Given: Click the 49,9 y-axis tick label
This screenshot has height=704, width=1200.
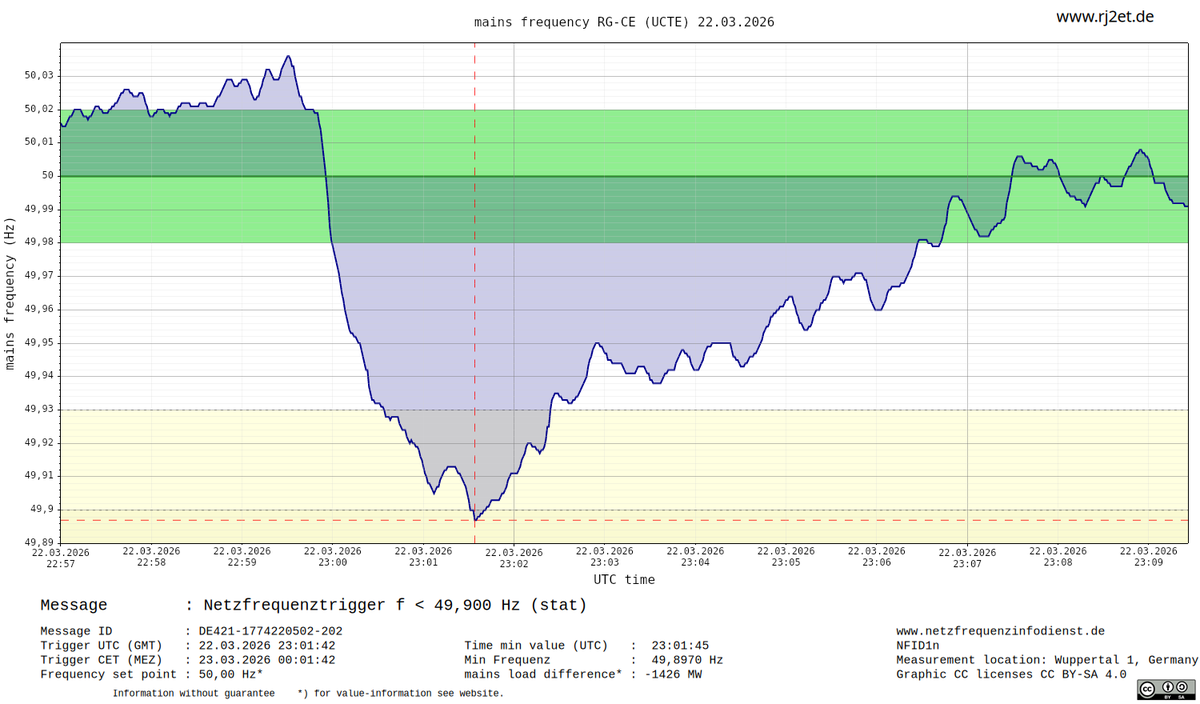Looking at the screenshot, I should [41, 510].
